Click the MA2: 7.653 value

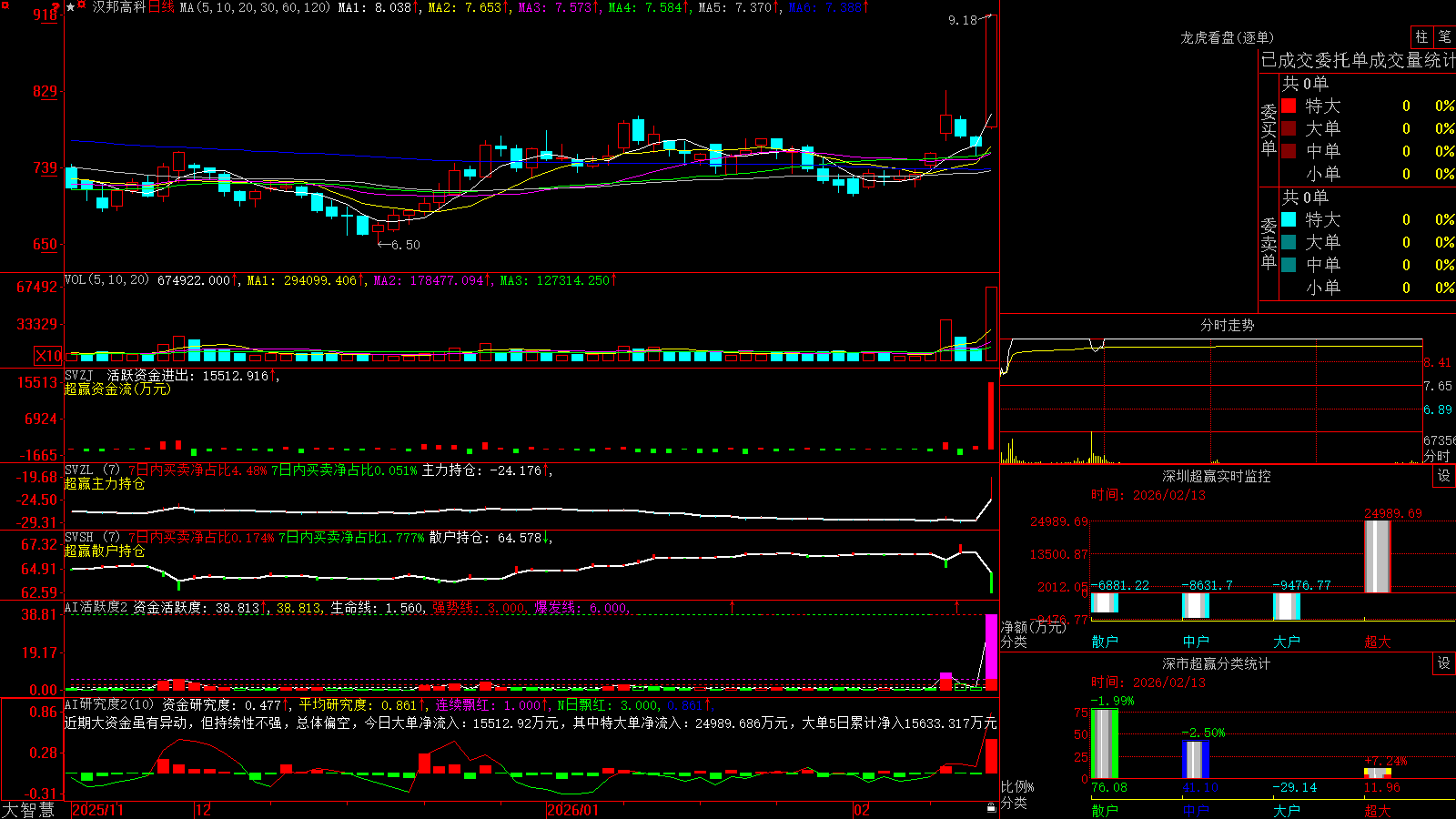point(468,7)
